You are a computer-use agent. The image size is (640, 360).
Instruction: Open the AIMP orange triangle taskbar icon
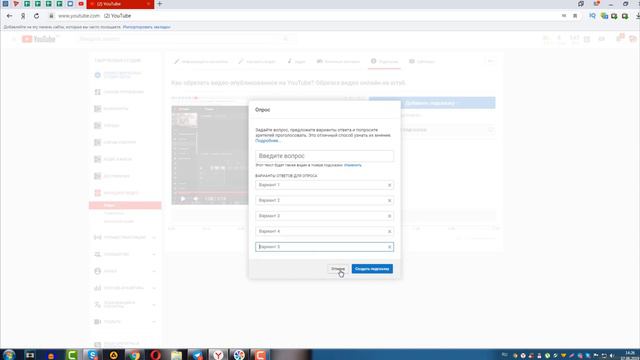click(113, 355)
